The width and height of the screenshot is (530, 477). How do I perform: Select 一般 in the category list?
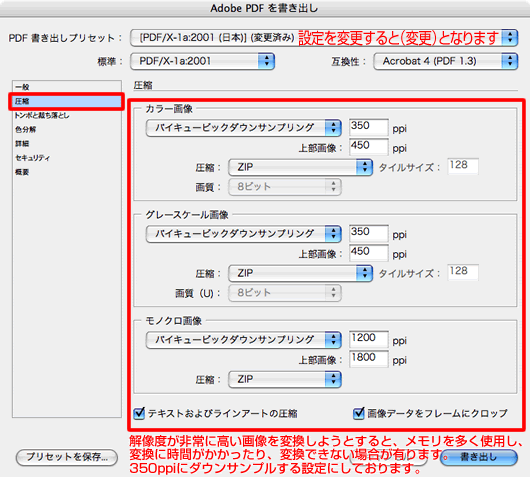tap(67, 87)
